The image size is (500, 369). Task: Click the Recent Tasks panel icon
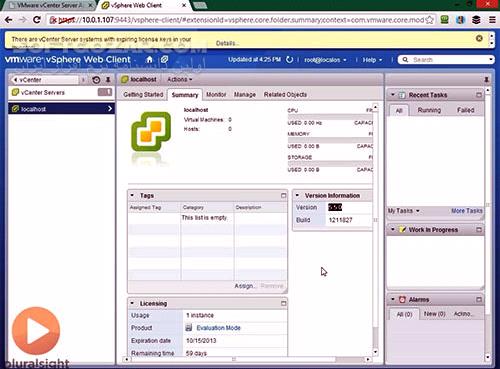[x=402, y=95]
